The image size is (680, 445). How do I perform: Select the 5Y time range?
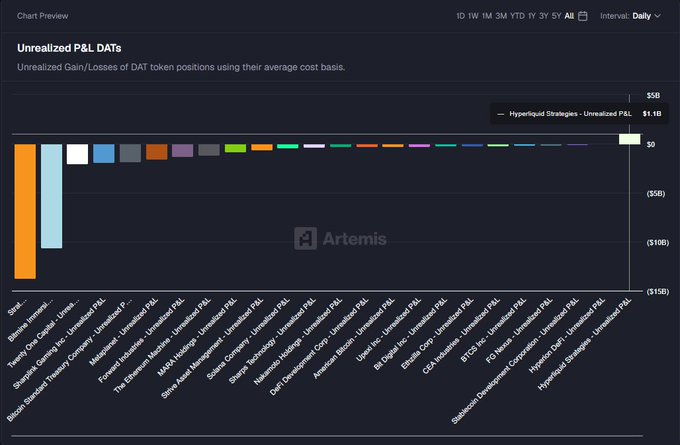tap(556, 16)
